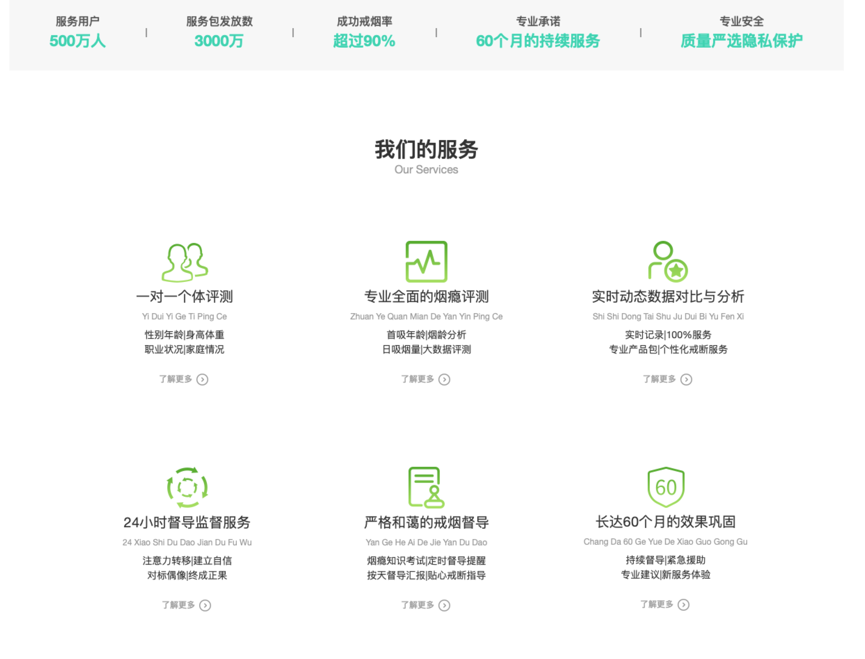Click the shield icon showing 60
This screenshot has height=659, width=865.
[665, 487]
